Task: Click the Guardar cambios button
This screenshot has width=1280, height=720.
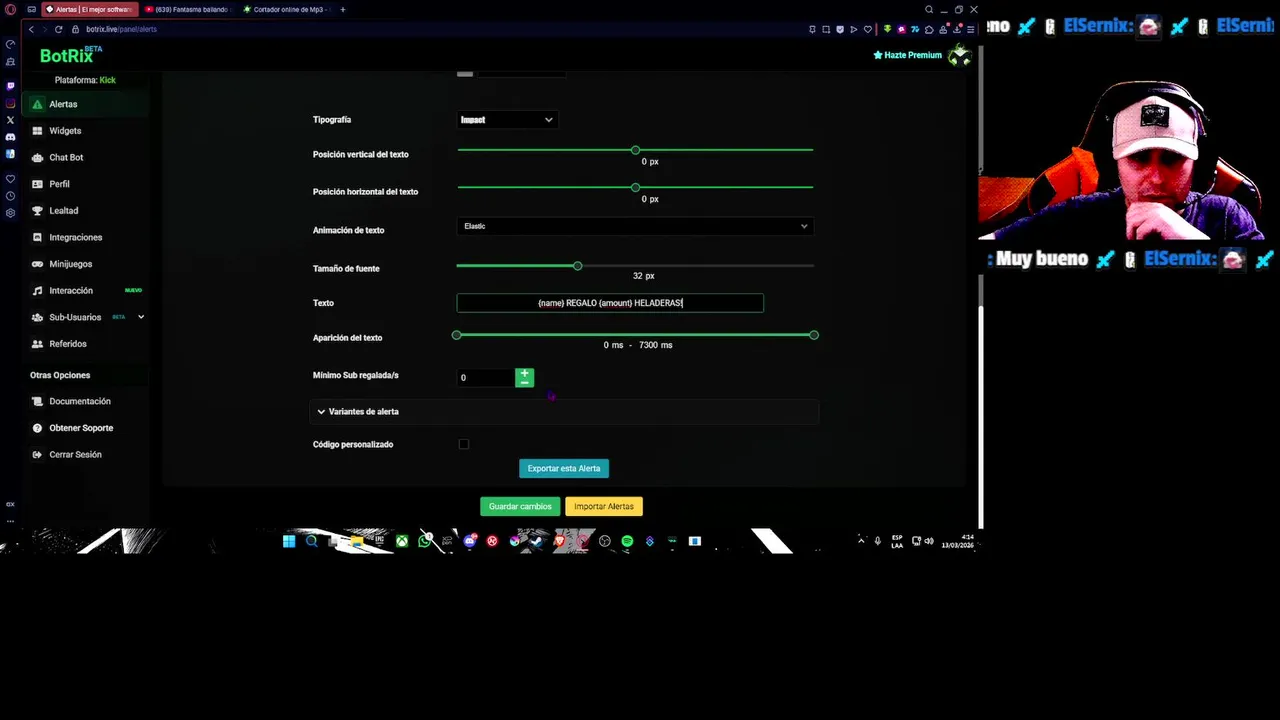Action: point(520,507)
